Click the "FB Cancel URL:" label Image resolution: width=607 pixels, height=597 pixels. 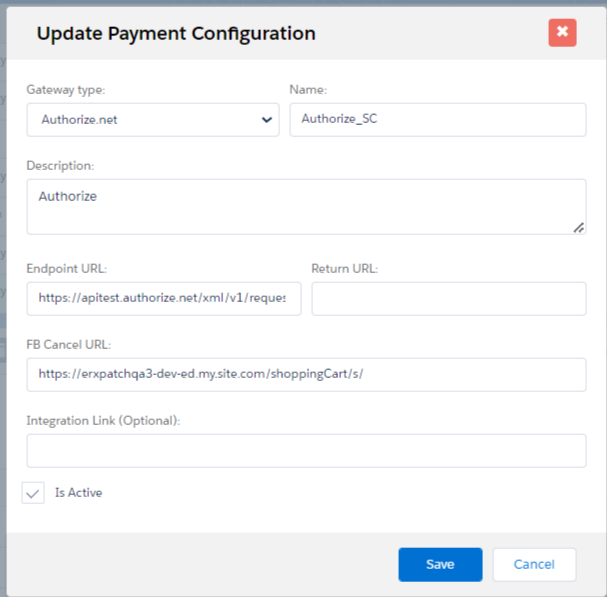click(69, 344)
